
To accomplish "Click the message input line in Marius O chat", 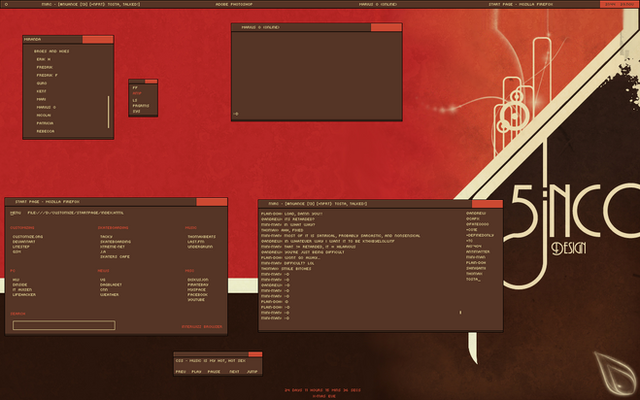I will [x=316, y=114].
